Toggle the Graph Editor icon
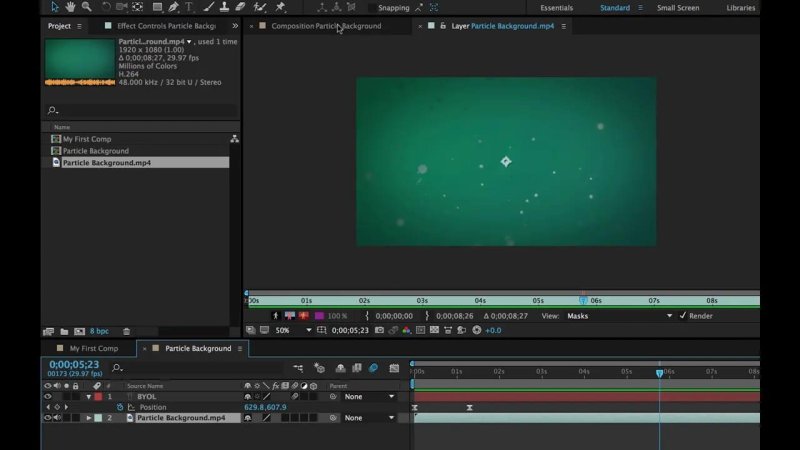Image resolution: width=800 pixels, height=450 pixels. (394, 368)
